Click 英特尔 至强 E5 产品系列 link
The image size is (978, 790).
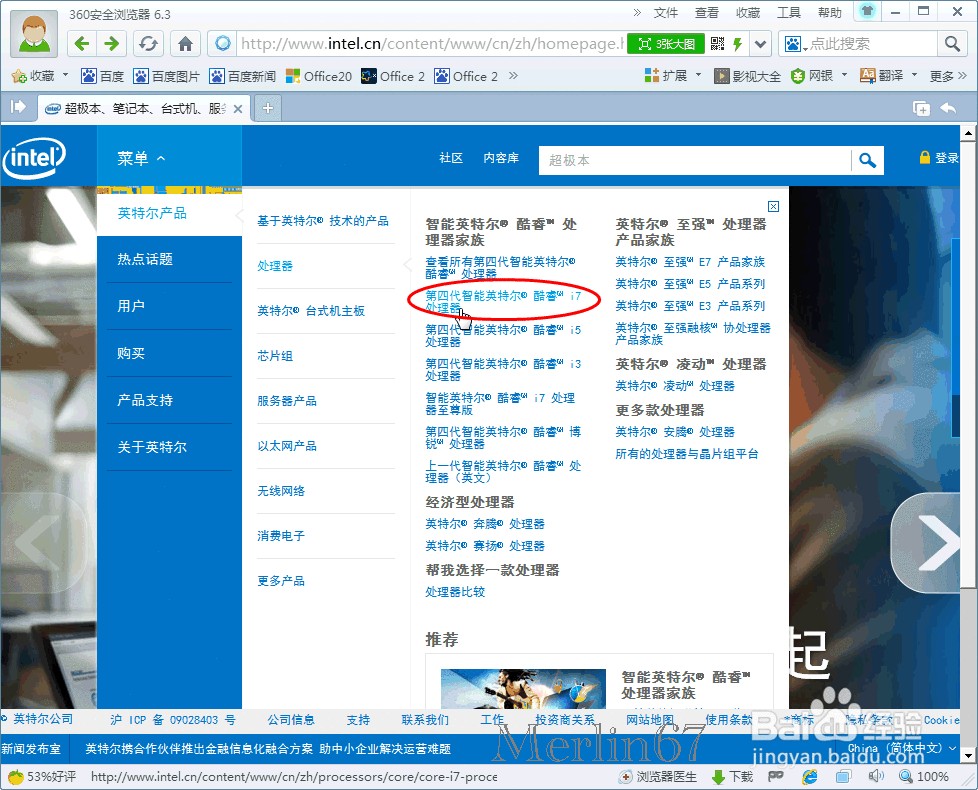click(x=690, y=284)
